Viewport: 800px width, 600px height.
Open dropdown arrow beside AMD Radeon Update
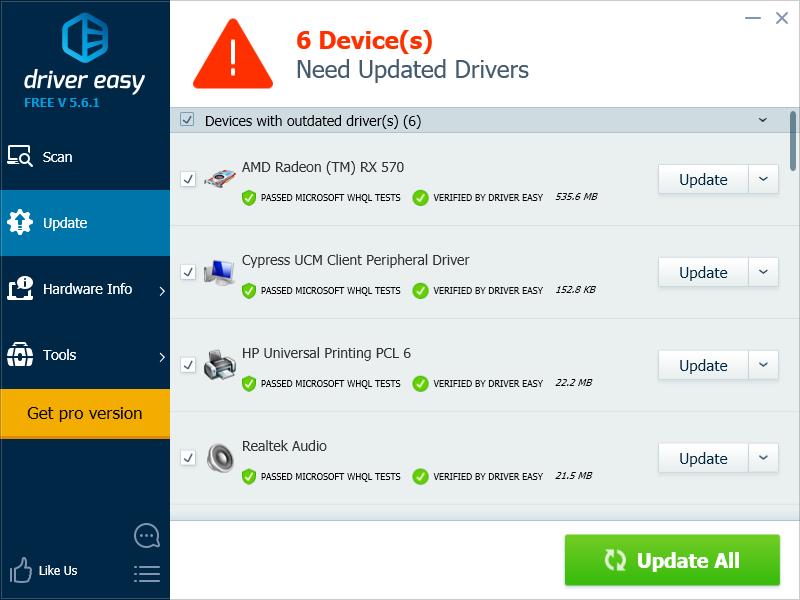click(763, 179)
